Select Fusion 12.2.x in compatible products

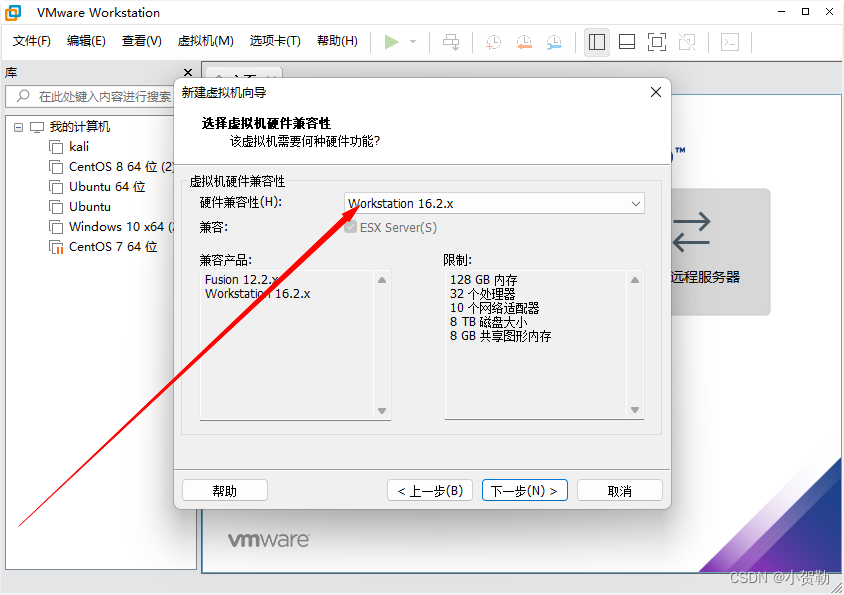242,279
